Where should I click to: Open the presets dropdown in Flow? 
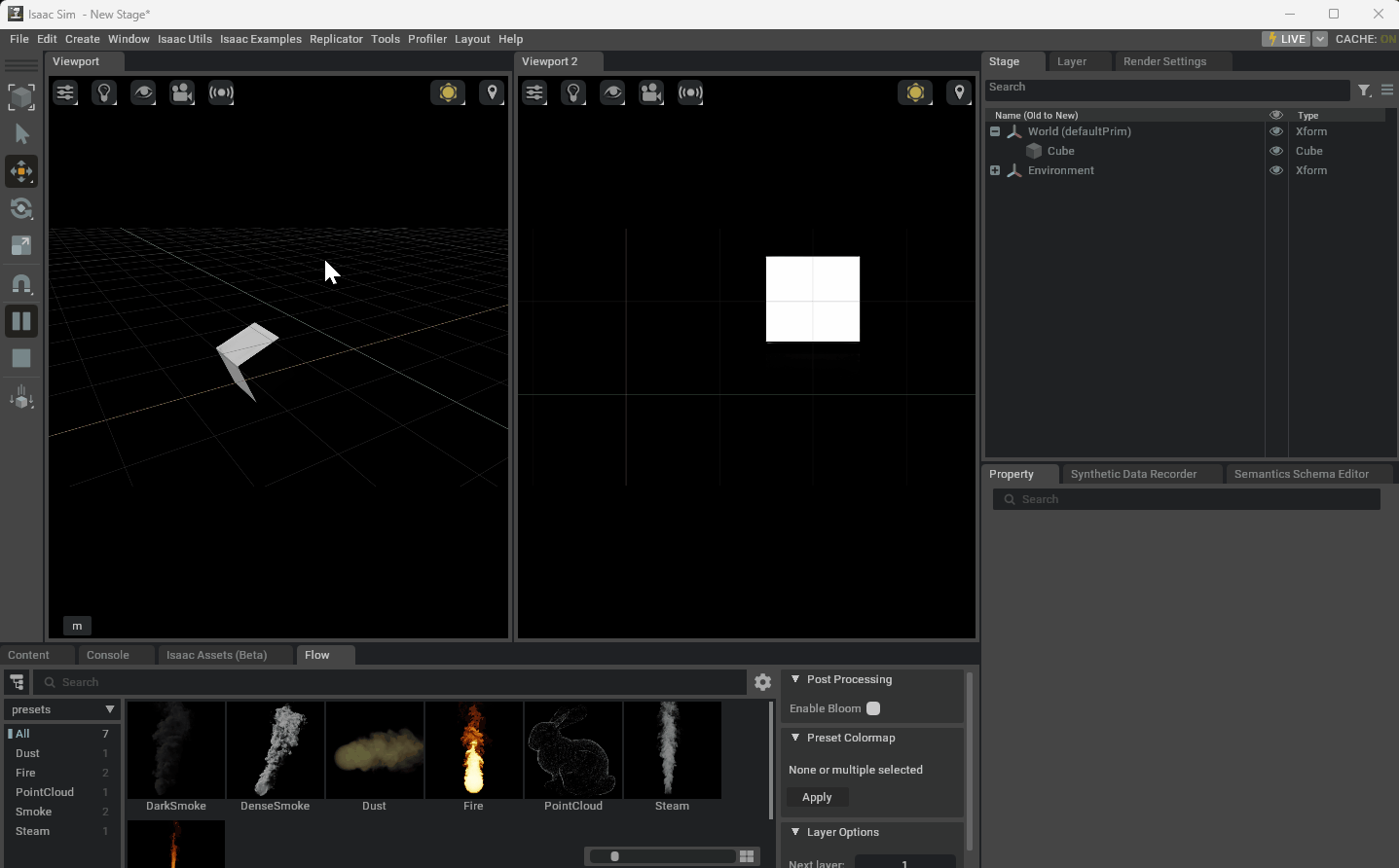pyautogui.click(x=62, y=709)
